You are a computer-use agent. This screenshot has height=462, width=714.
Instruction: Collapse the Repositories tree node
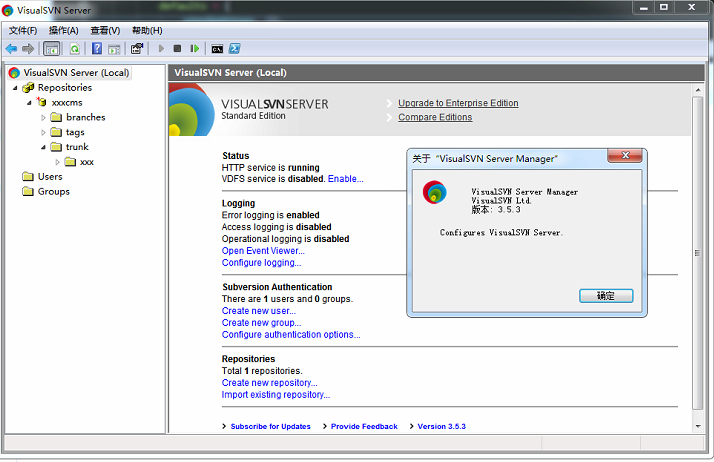(x=15, y=88)
